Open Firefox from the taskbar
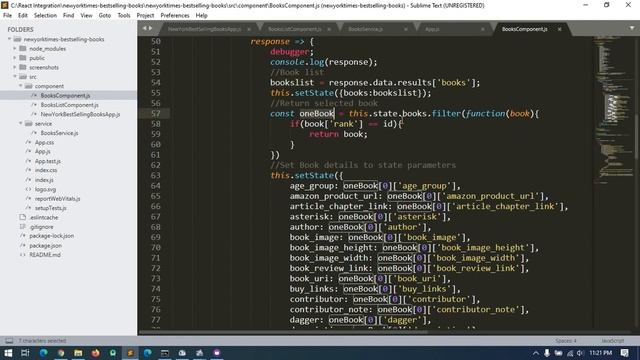 point(96,353)
